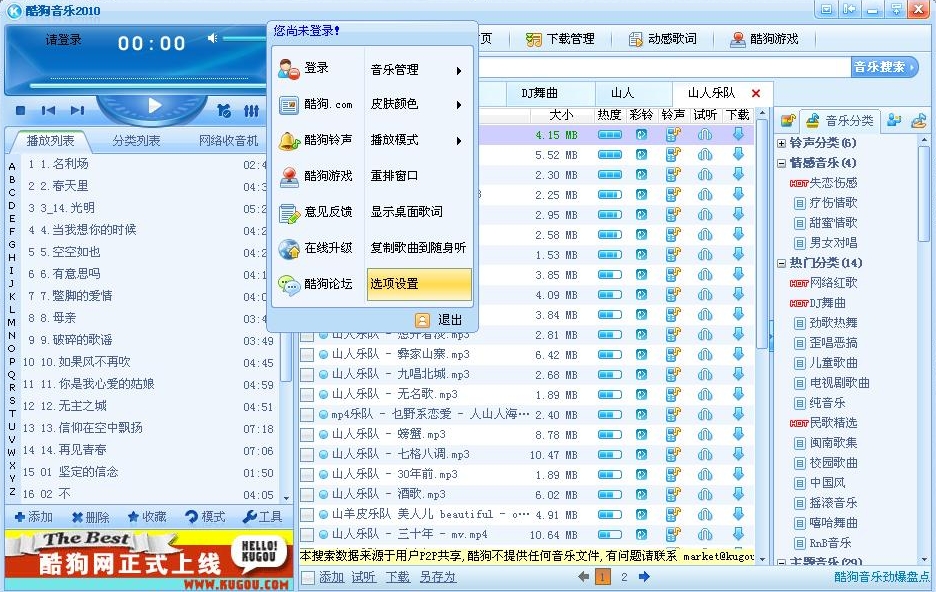Expand the 铃声分类 (6) tree node
The width and height of the screenshot is (936, 592).
tap(781, 143)
